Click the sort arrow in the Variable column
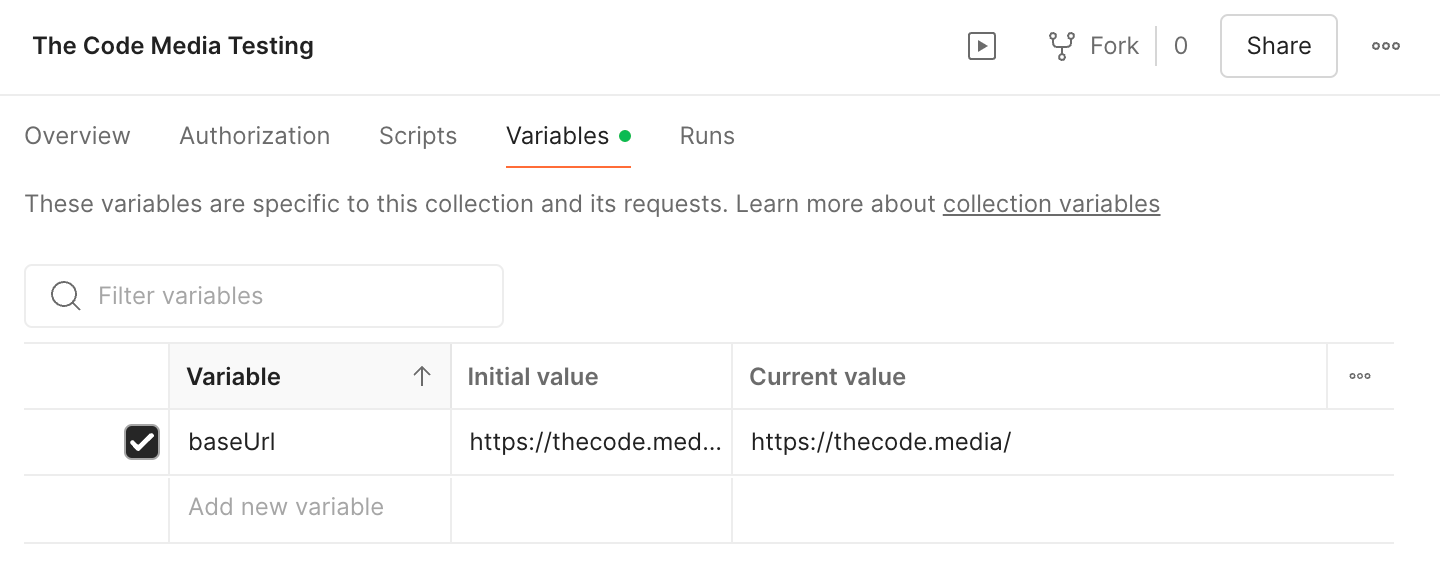 tap(422, 377)
